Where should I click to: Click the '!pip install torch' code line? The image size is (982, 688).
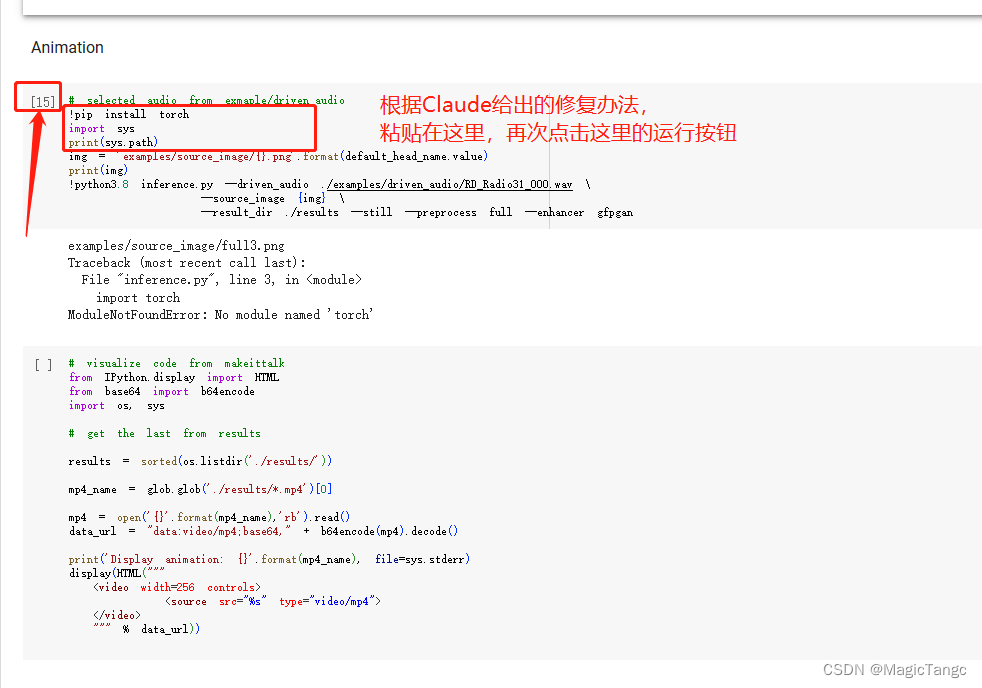129,114
